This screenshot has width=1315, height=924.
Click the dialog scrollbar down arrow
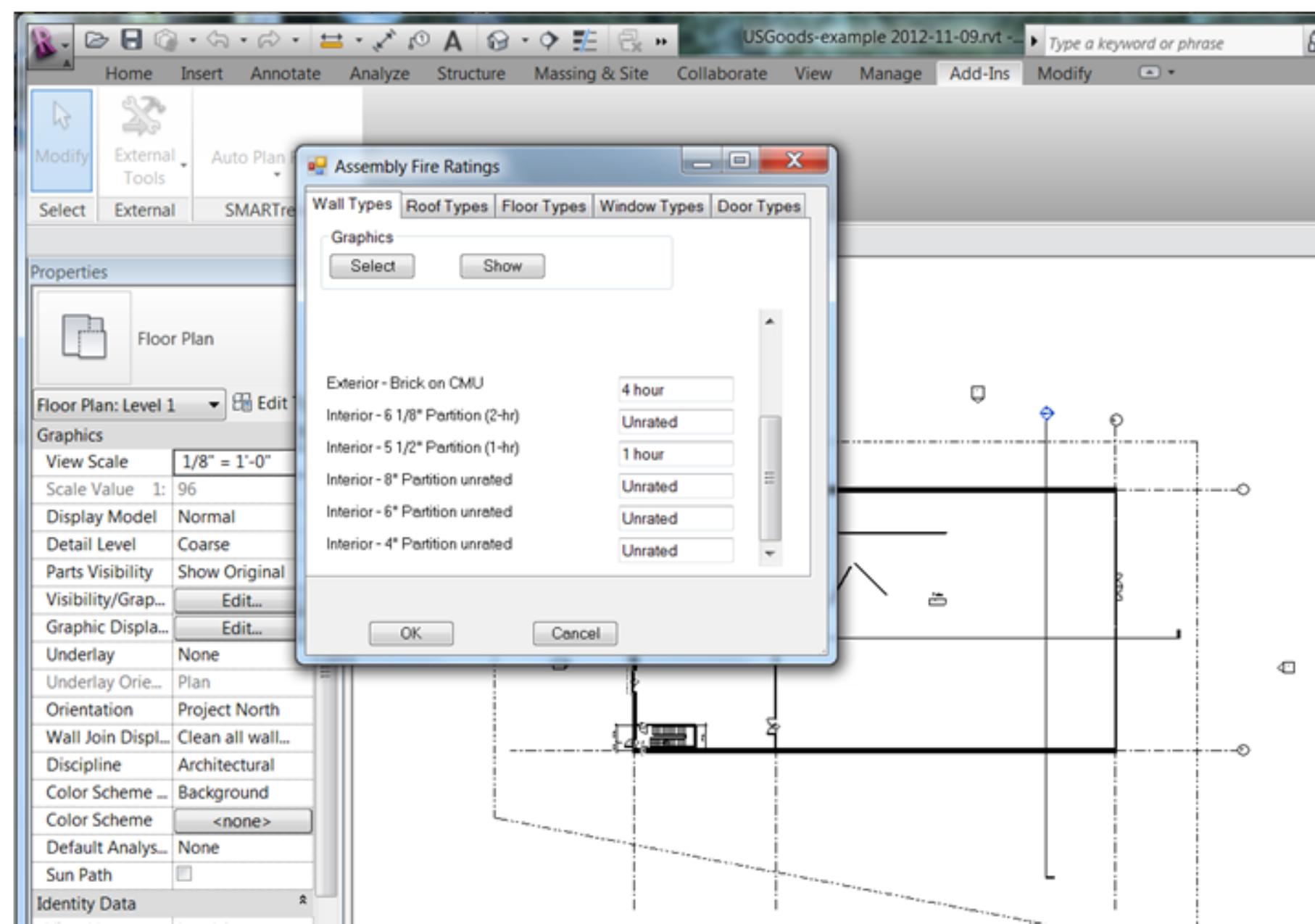coord(770,553)
